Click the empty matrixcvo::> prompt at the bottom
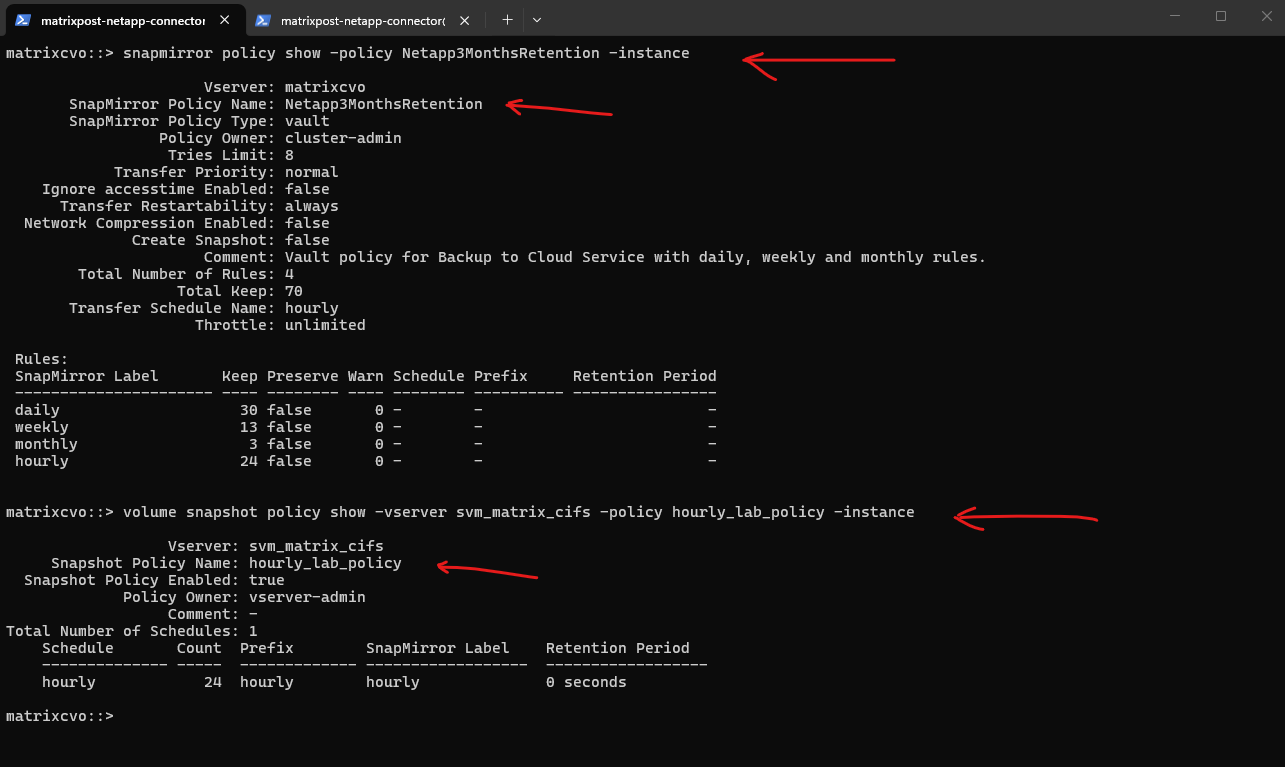 pyautogui.click(x=60, y=716)
